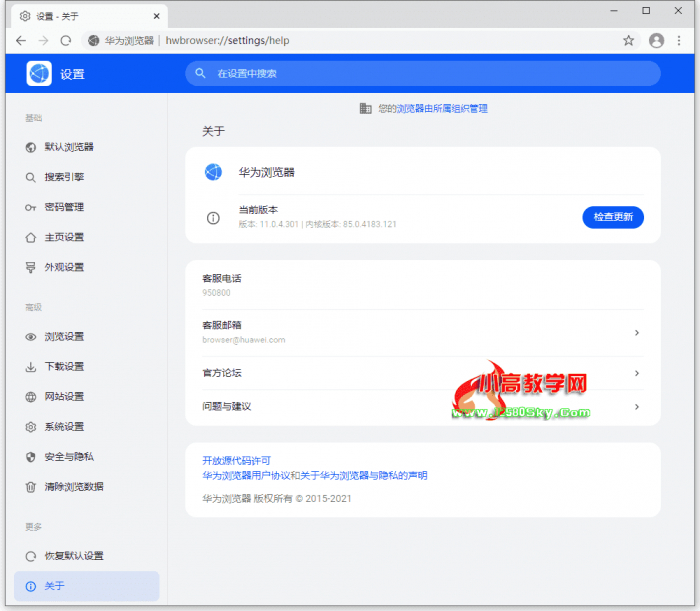Click the 下载设置 download icon in sidebar
The image size is (700, 611).
click(30, 367)
